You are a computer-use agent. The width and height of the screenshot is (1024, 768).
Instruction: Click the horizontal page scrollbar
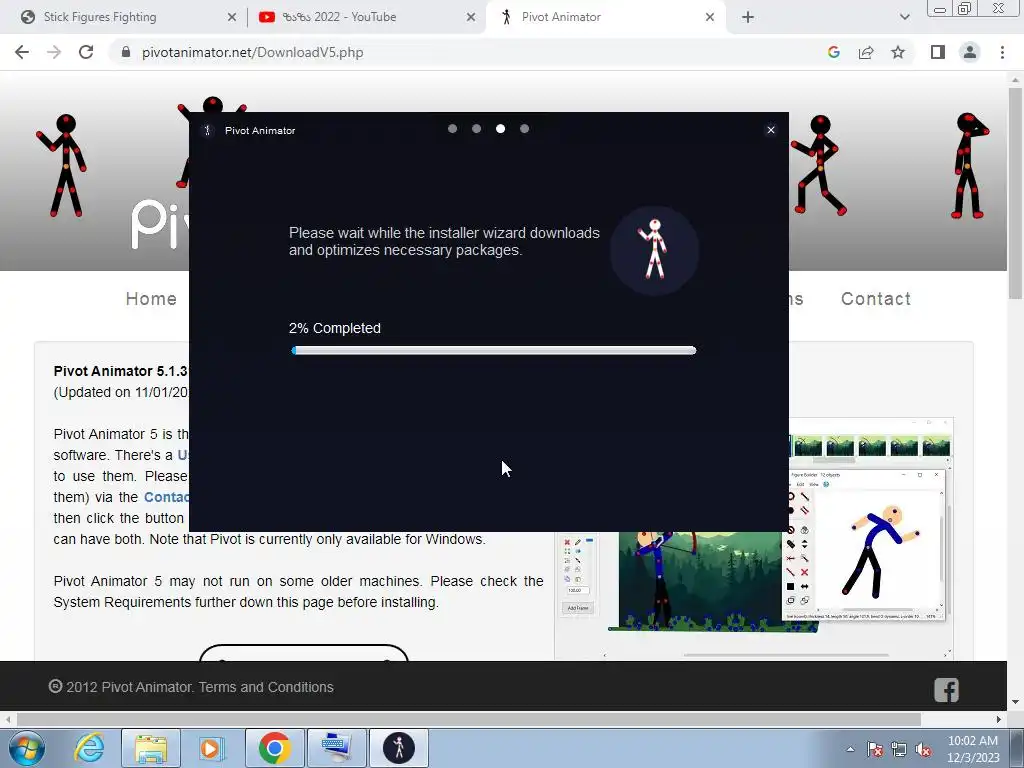(468, 719)
